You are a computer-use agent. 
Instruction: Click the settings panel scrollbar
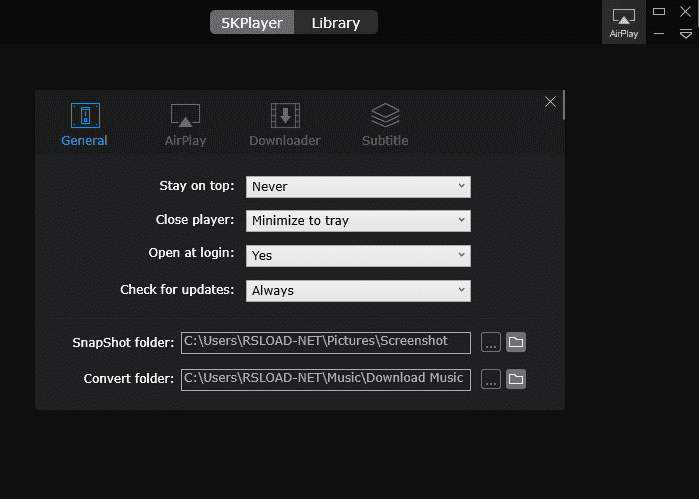pyautogui.click(x=564, y=105)
